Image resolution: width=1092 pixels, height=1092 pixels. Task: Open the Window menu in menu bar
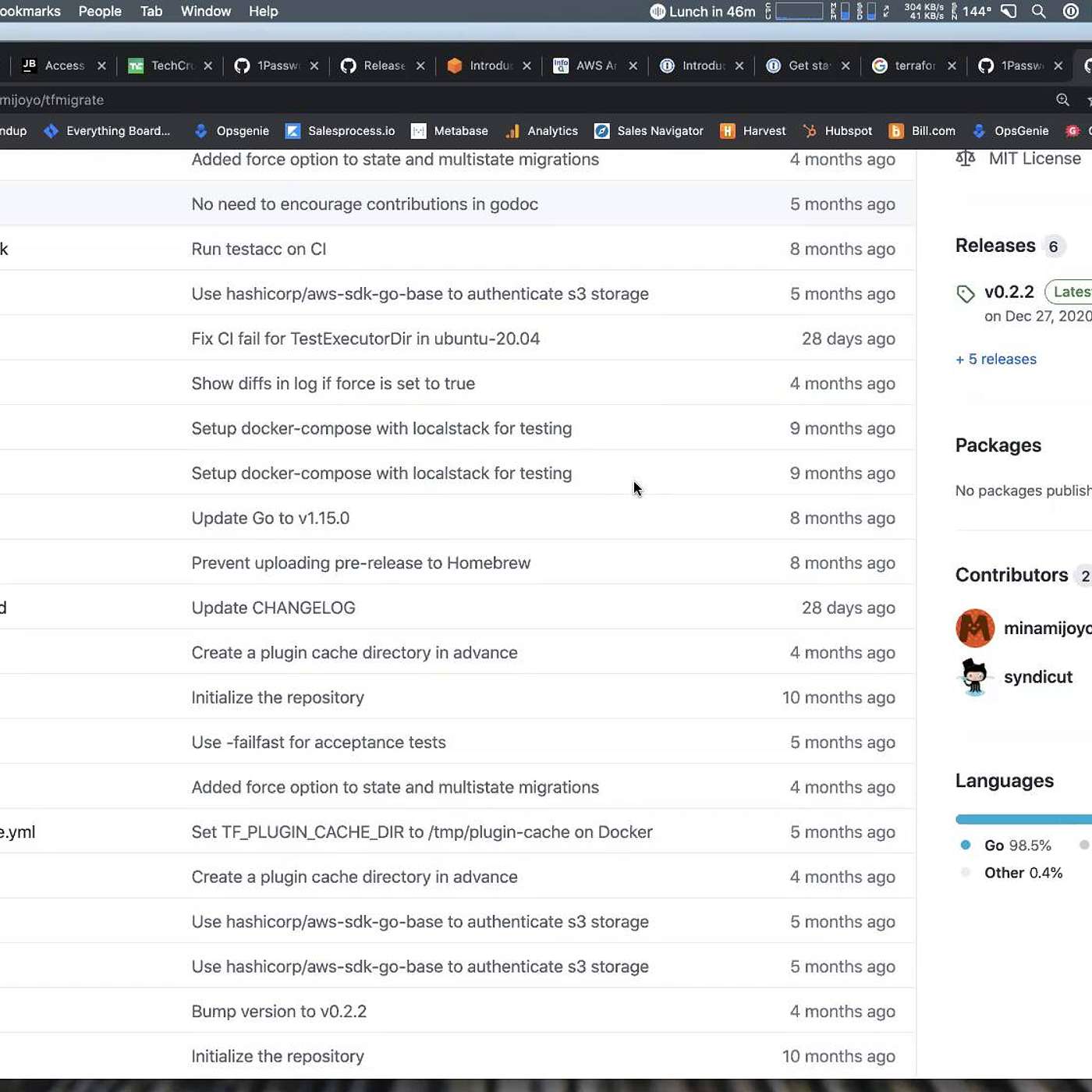(x=206, y=12)
